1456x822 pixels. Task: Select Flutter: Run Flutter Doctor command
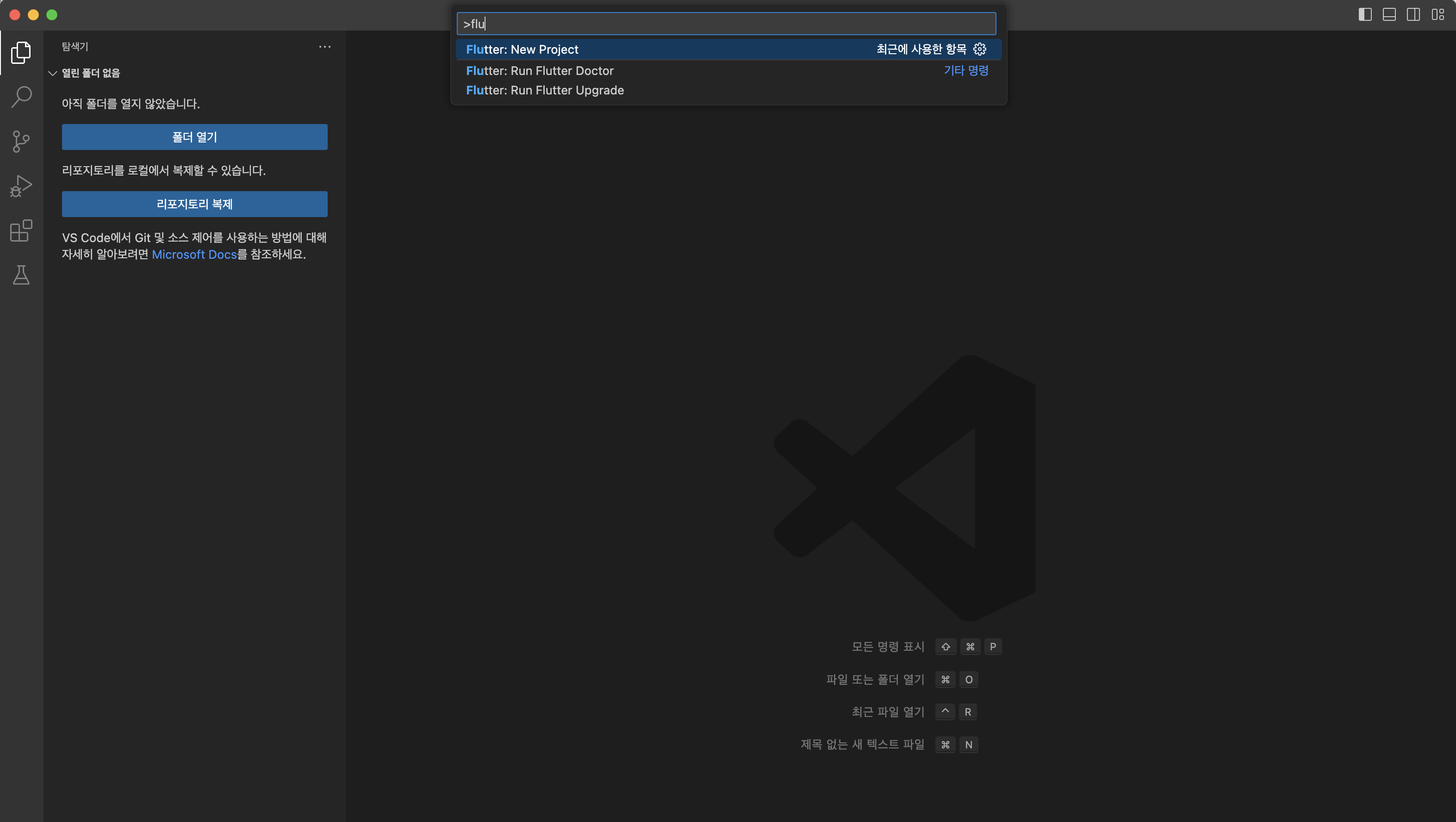click(x=539, y=71)
